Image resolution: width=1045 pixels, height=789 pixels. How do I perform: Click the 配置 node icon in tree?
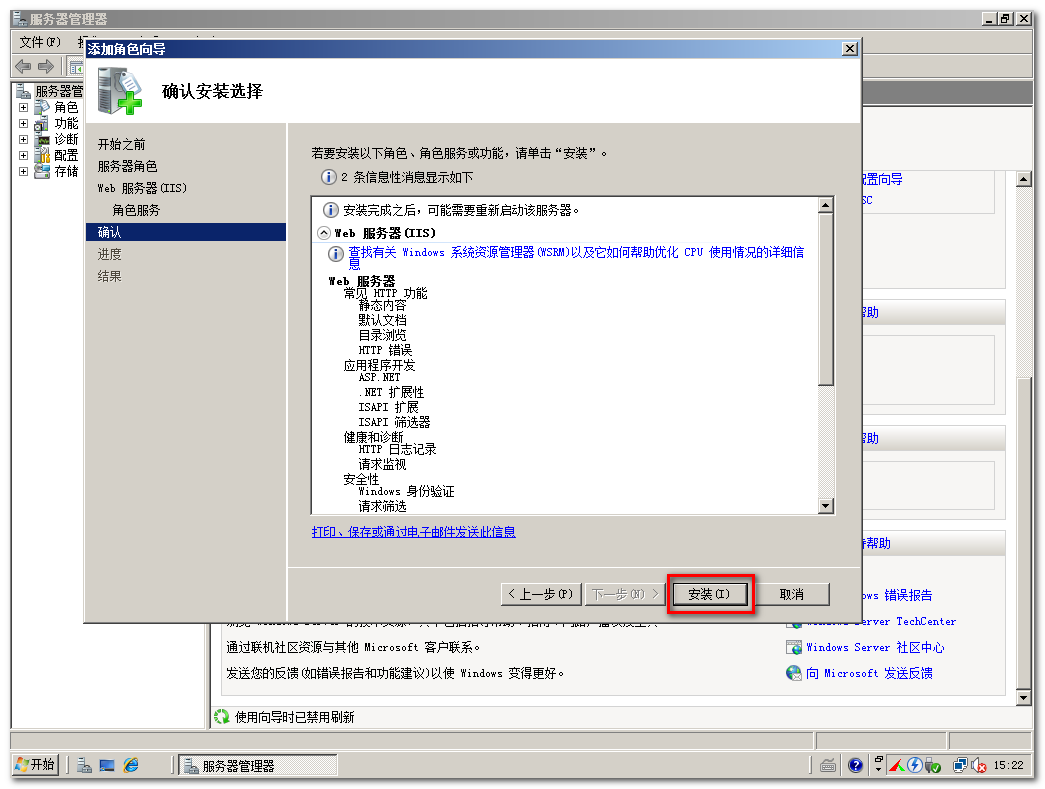tap(42, 155)
